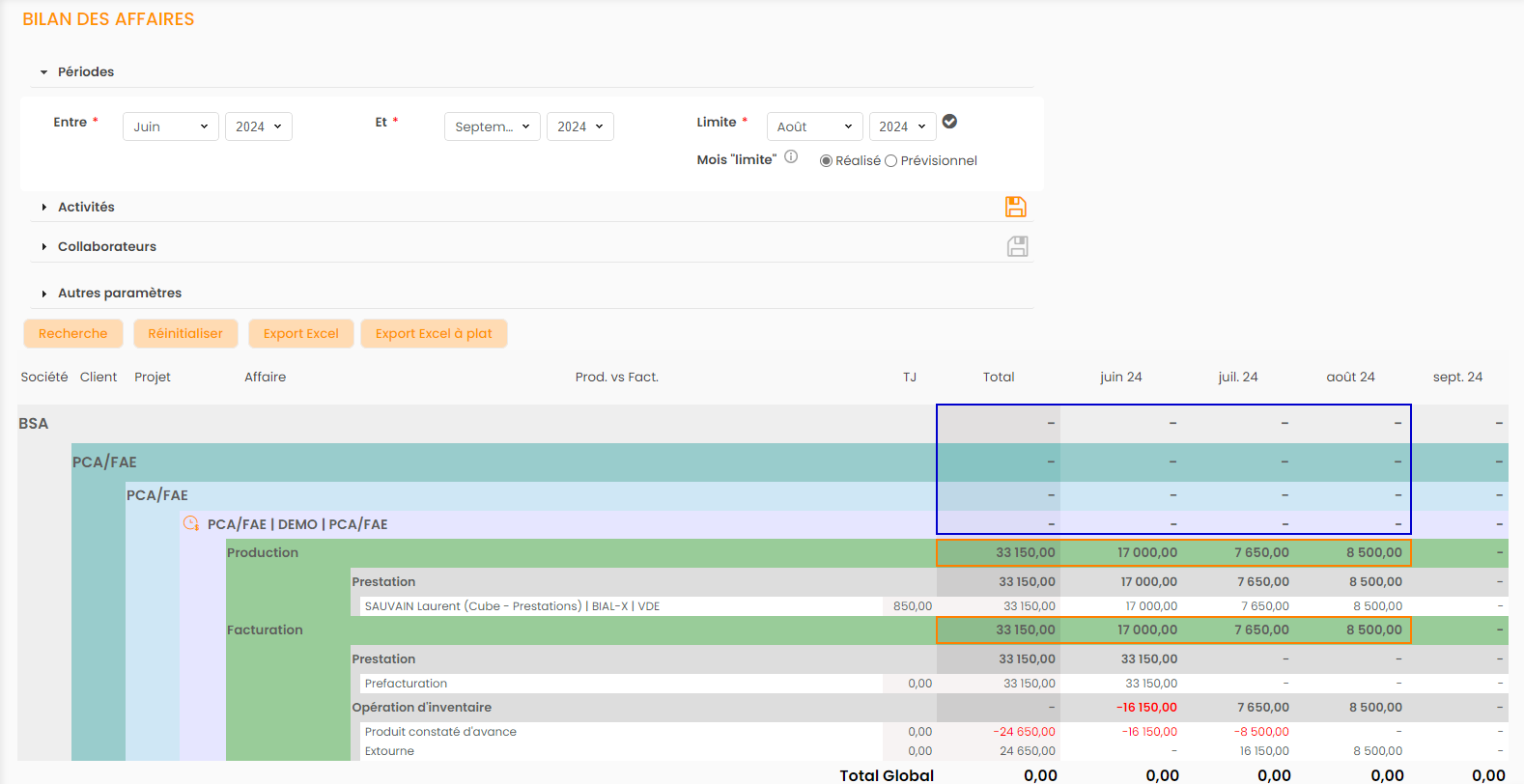1524x784 pixels.
Task: Click the Export Excel à plat button
Action: [434, 333]
